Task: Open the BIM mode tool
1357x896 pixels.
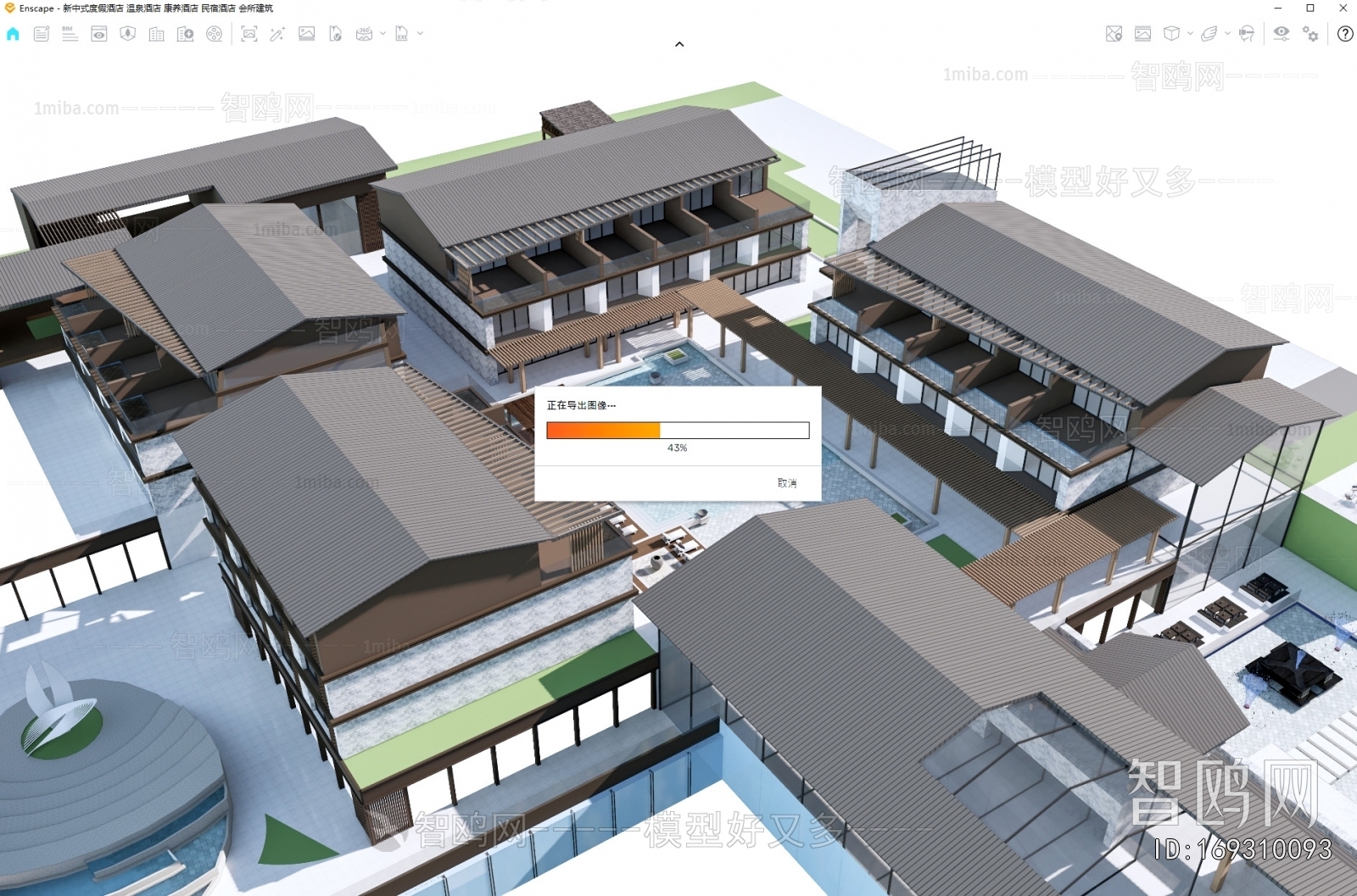Action: (69, 34)
